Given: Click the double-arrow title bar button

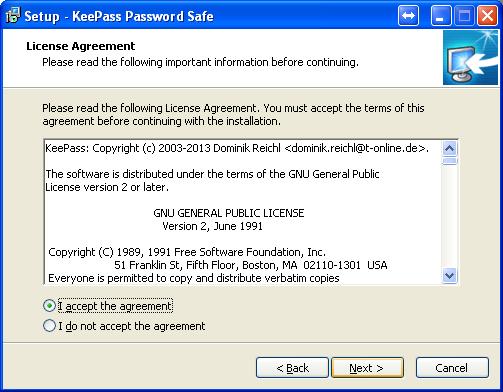Looking at the screenshot, I should (408, 15).
